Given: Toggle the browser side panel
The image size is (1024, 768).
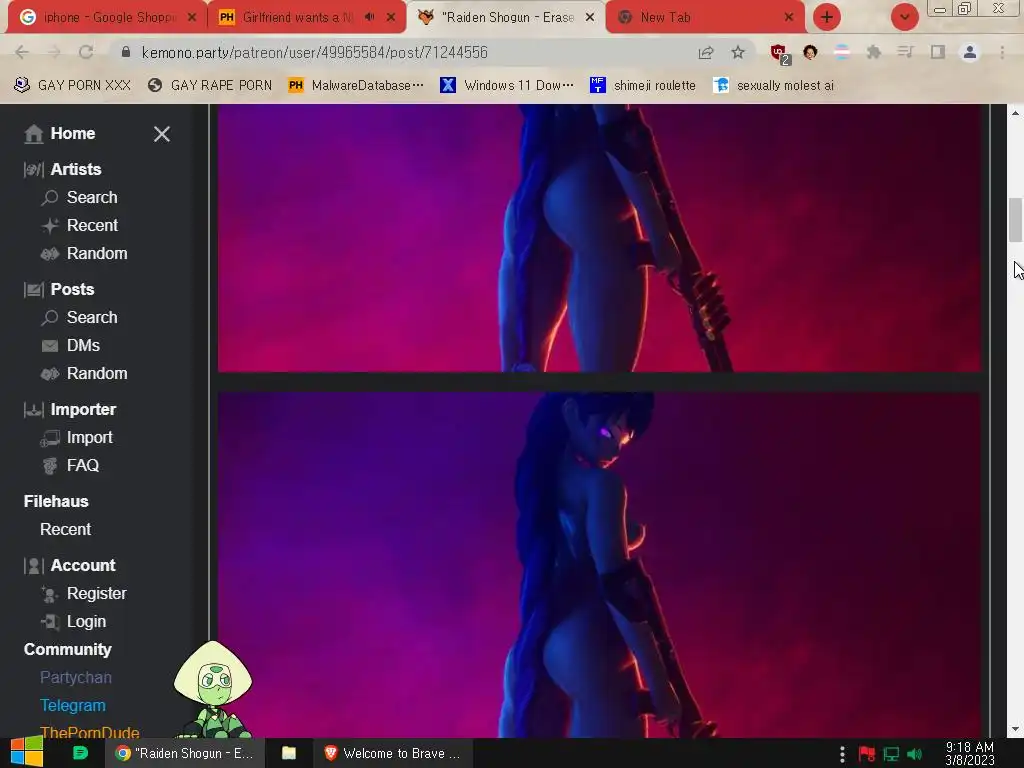Looking at the screenshot, I should (x=938, y=52).
